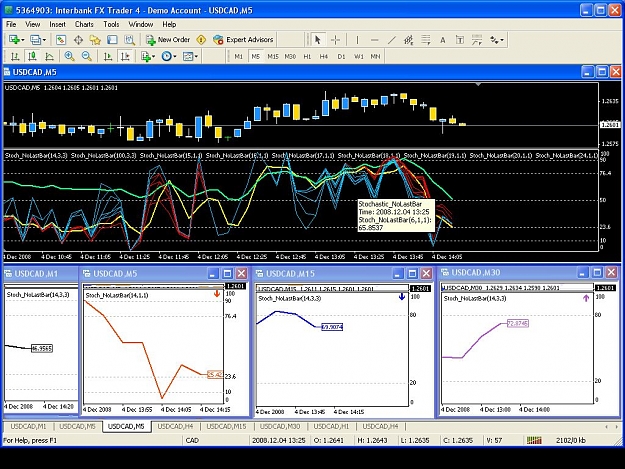The height and width of the screenshot is (469, 625).
Task: Select the Horizontal Line drawing tool
Action: (x=374, y=39)
